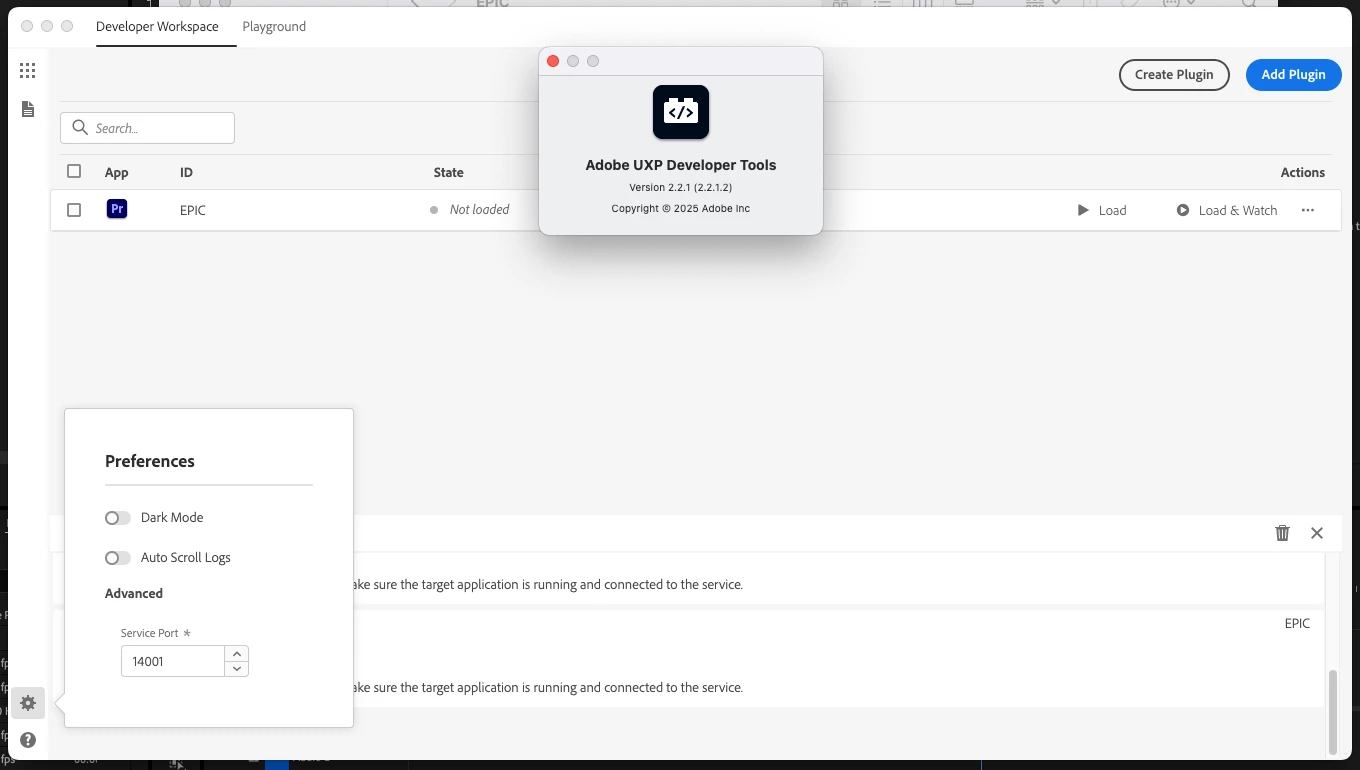Click the Not loaded state text
This screenshot has height=770, width=1360.
[x=479, y=209]
